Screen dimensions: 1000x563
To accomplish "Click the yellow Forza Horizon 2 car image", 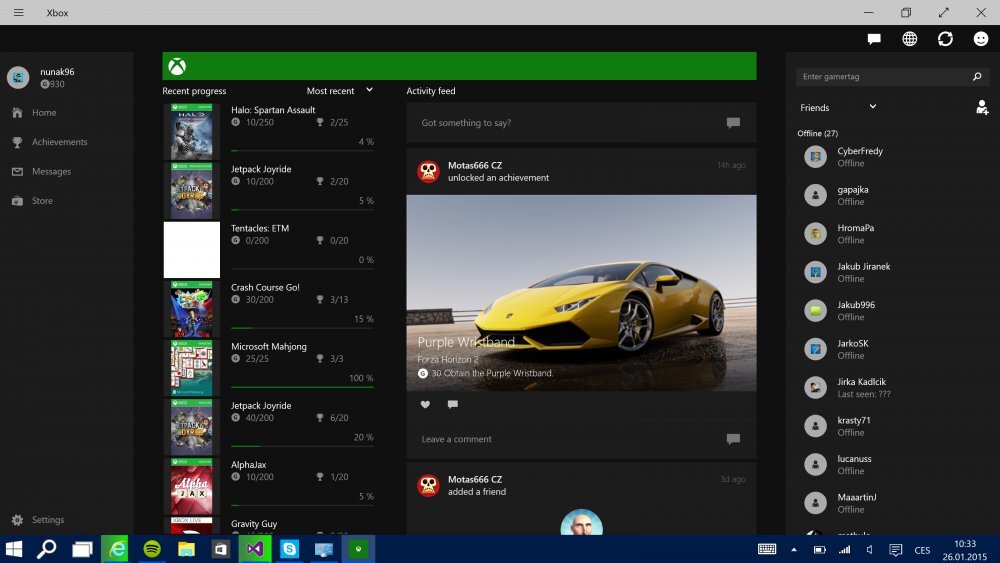I will (x=581, y=293).
